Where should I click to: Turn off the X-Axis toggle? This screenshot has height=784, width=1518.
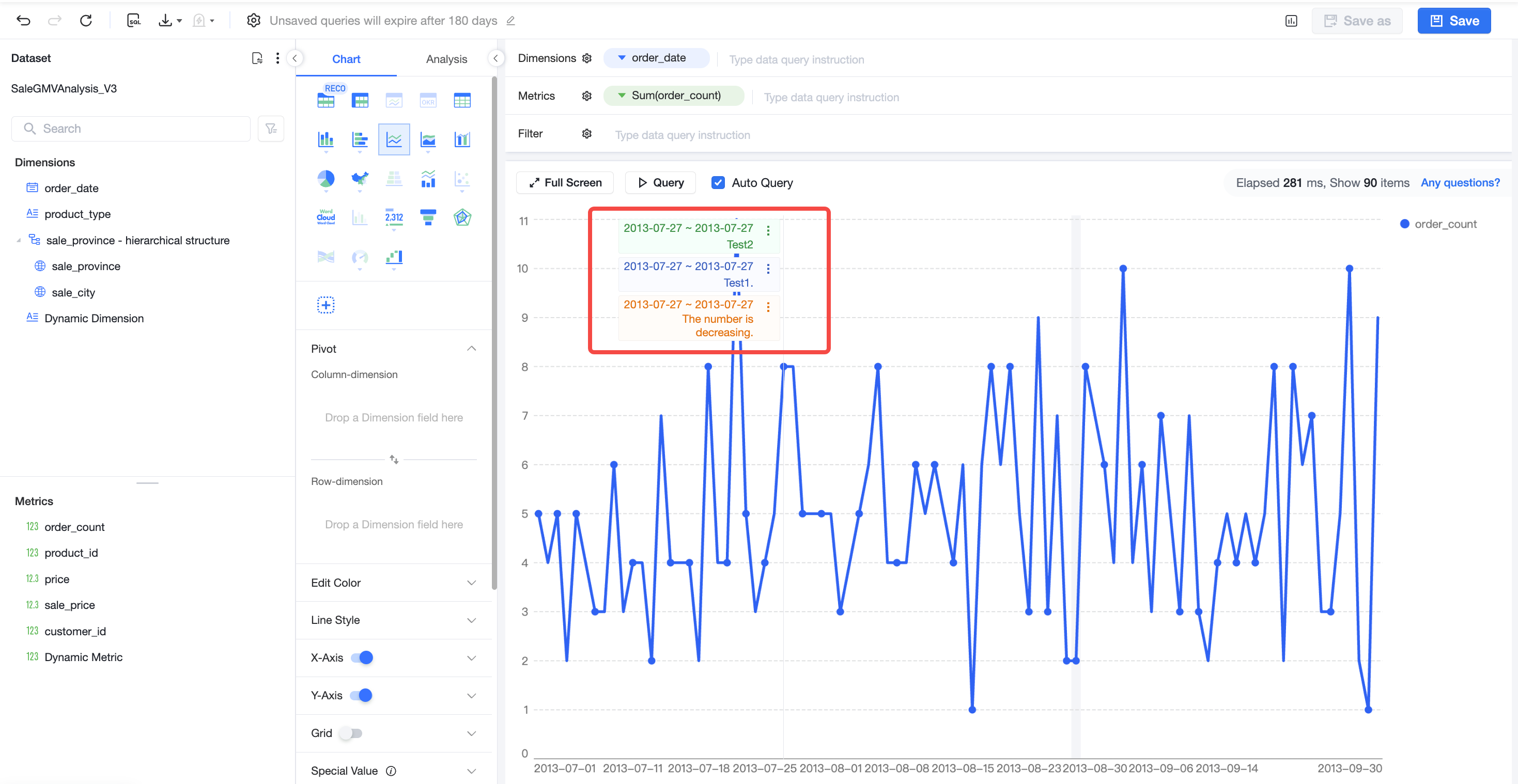pos(361,657)
